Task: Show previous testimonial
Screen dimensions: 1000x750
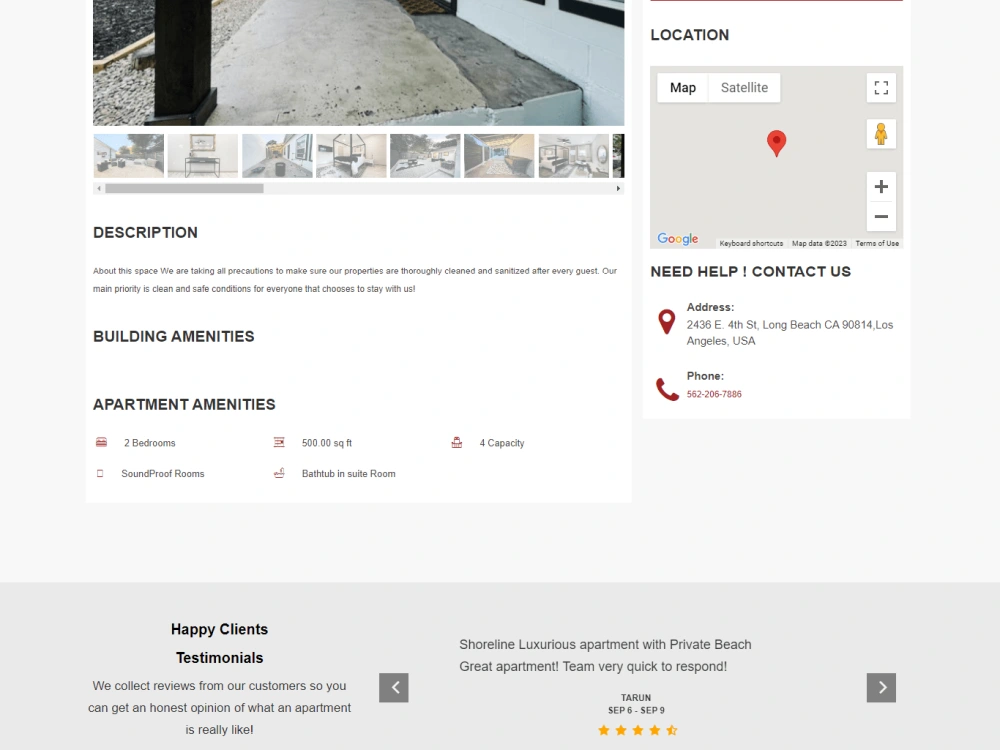Action: point(393,688)
